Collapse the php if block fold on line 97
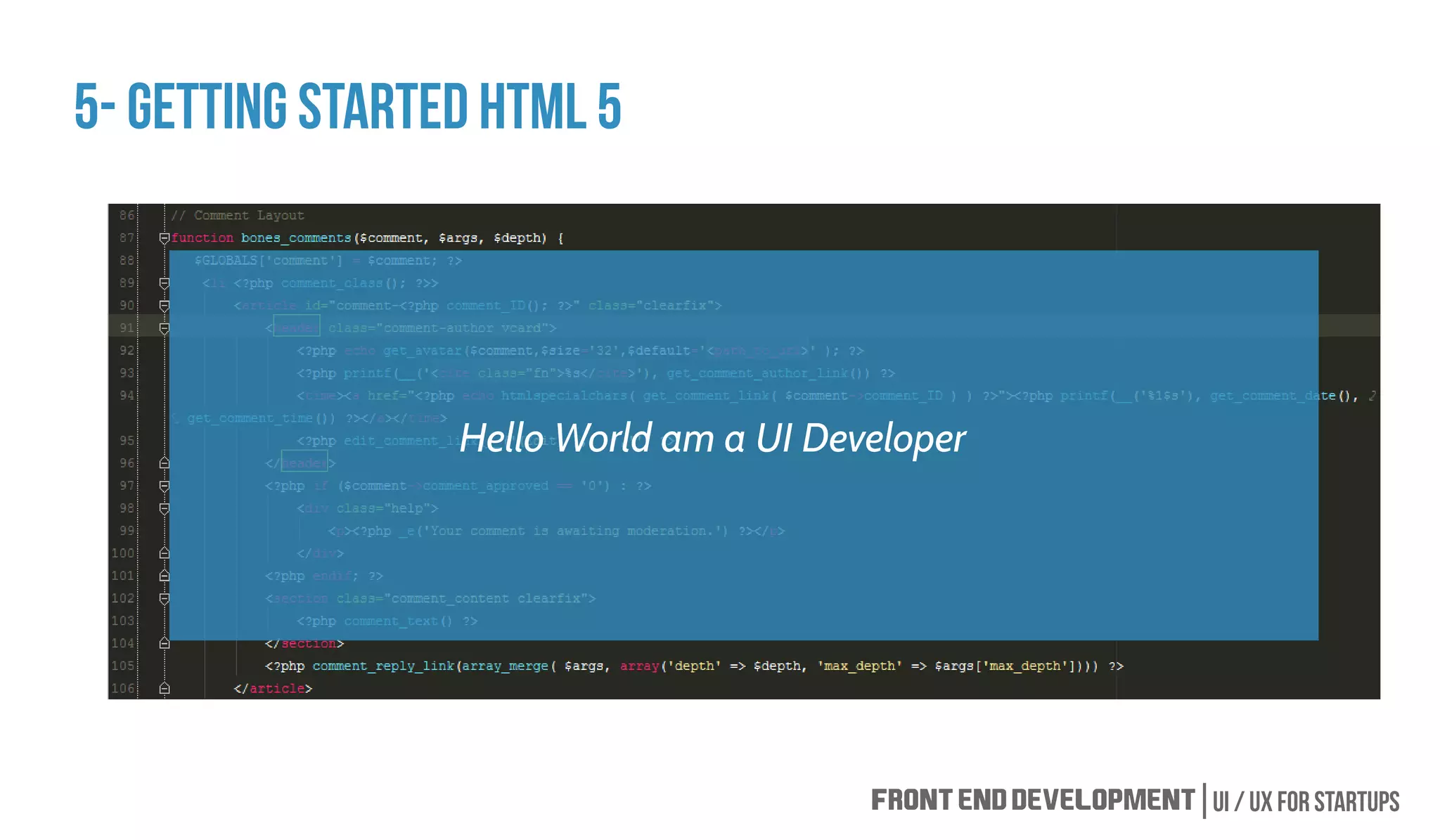This screenshot has height=840, width=1440. [165, 486]
